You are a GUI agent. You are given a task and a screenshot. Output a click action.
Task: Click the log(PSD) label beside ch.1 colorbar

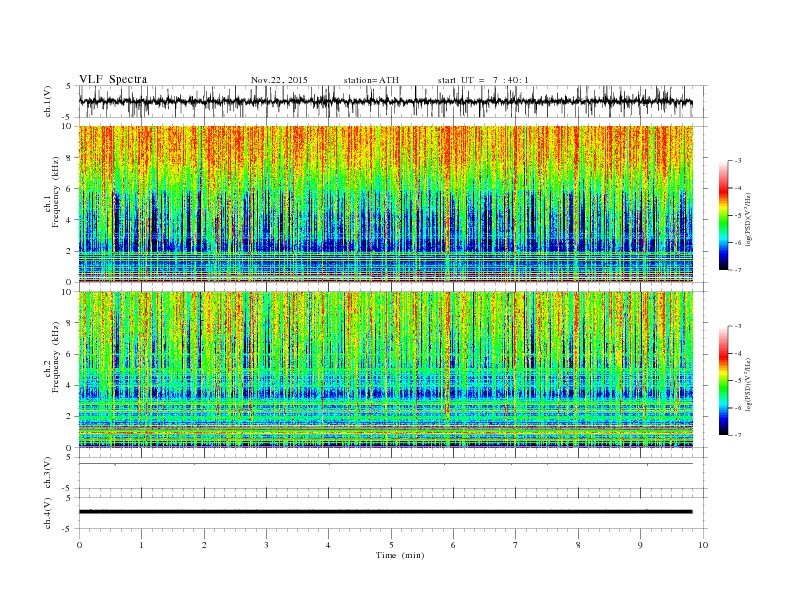749,219
